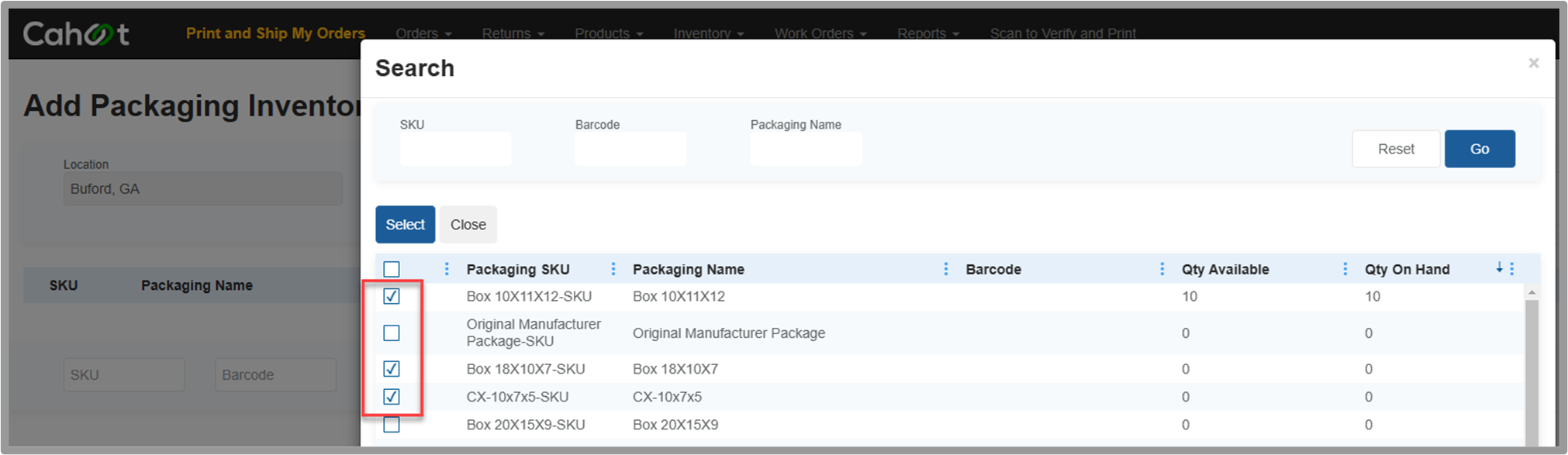
Task: Uncheck the CX-10x7x5-SKU row checkbox
Action: [x=392, y=397]
